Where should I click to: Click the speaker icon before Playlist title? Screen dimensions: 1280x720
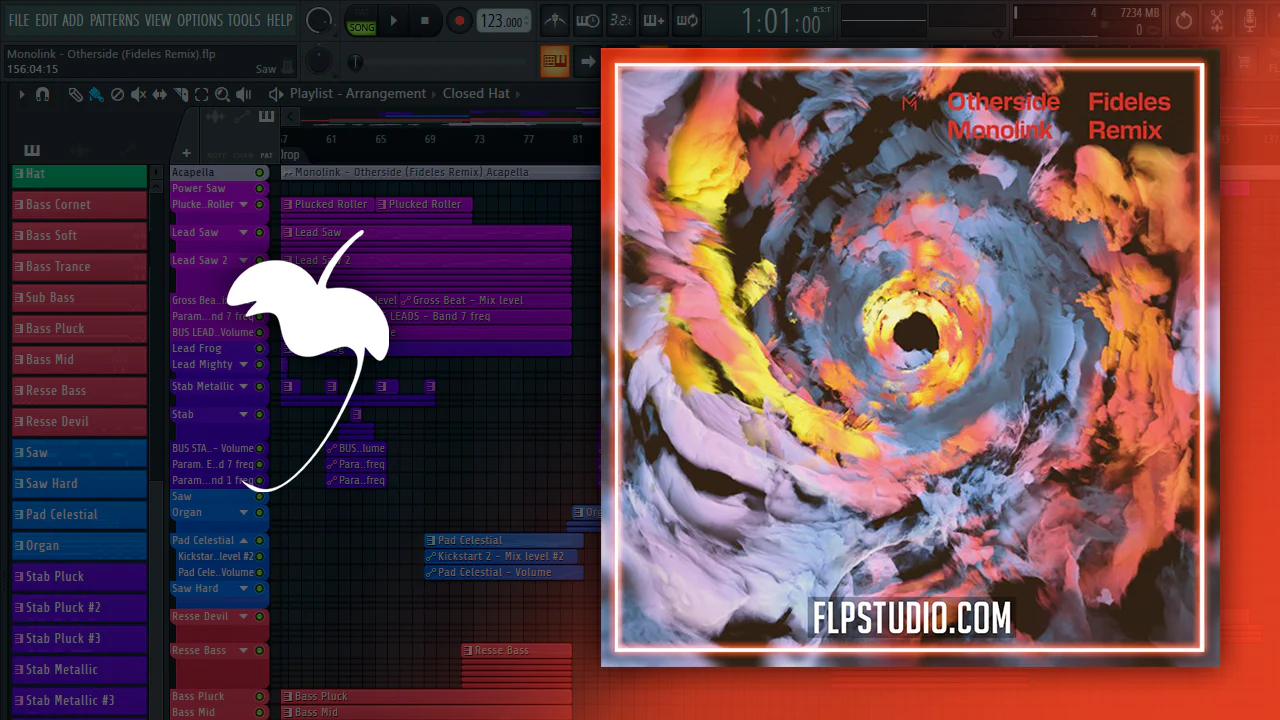[276, 94]
